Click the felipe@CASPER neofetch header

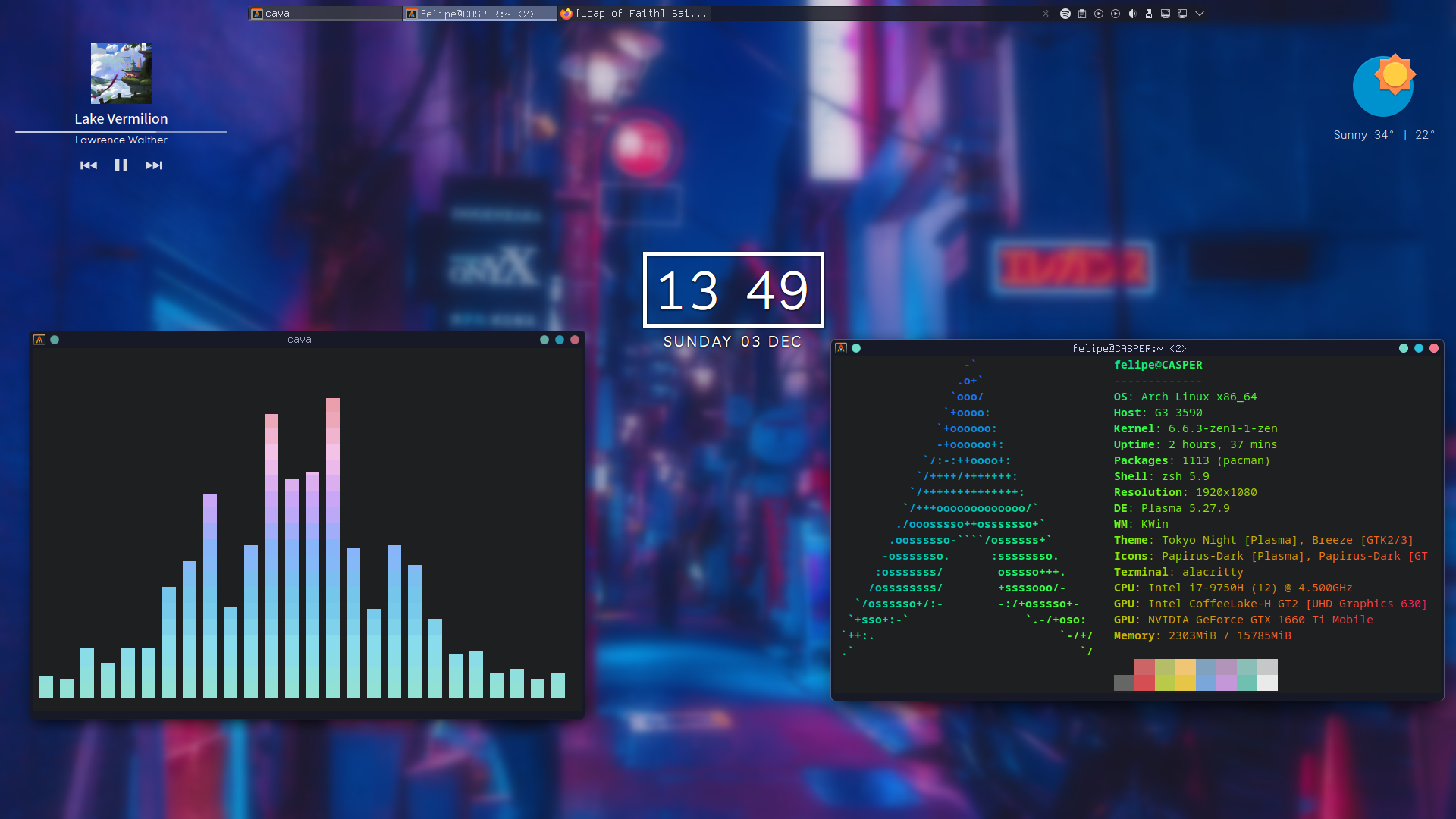click(1158, 365)
